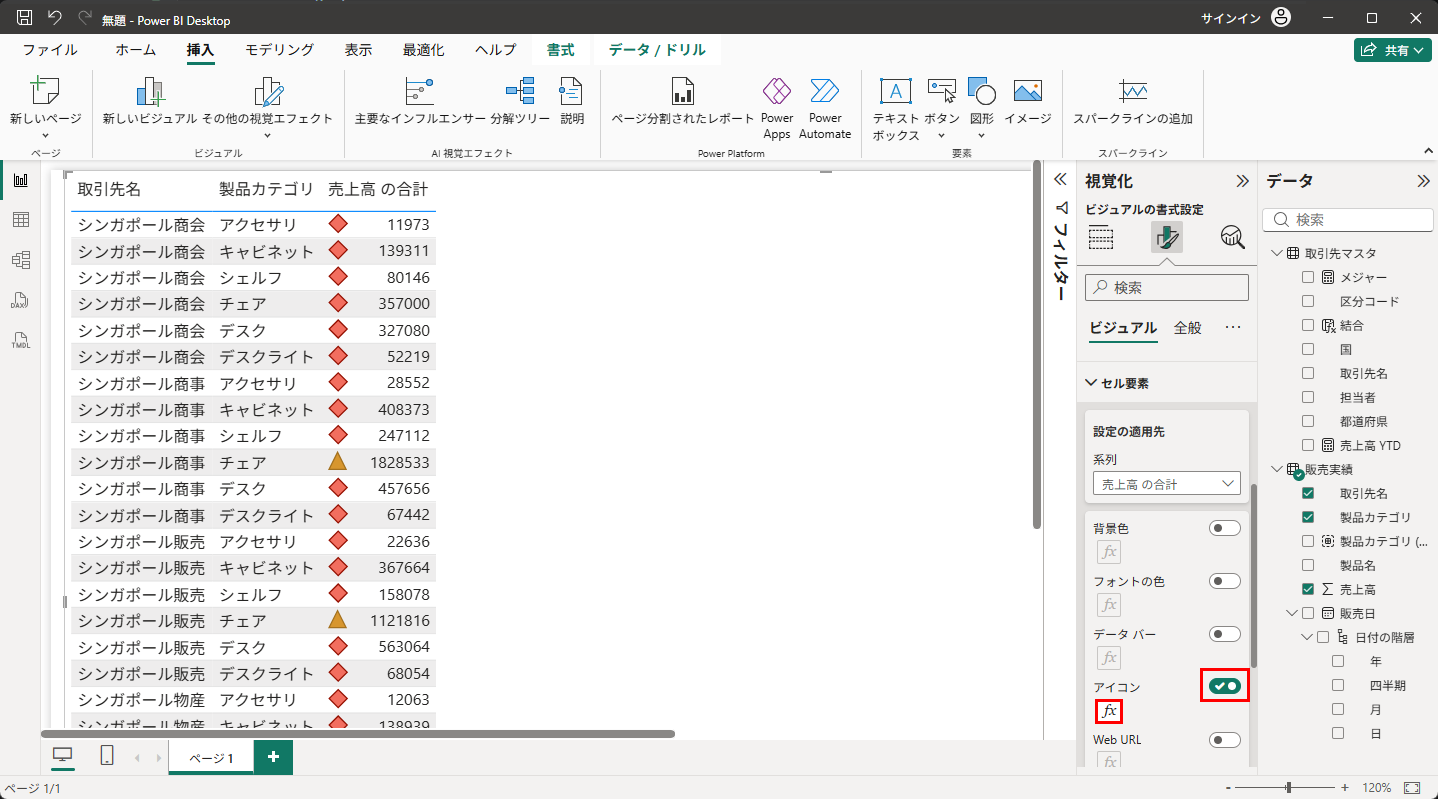Collapse the データ pane
The width and height of the screenshot is (1438, 799).
1423,181
